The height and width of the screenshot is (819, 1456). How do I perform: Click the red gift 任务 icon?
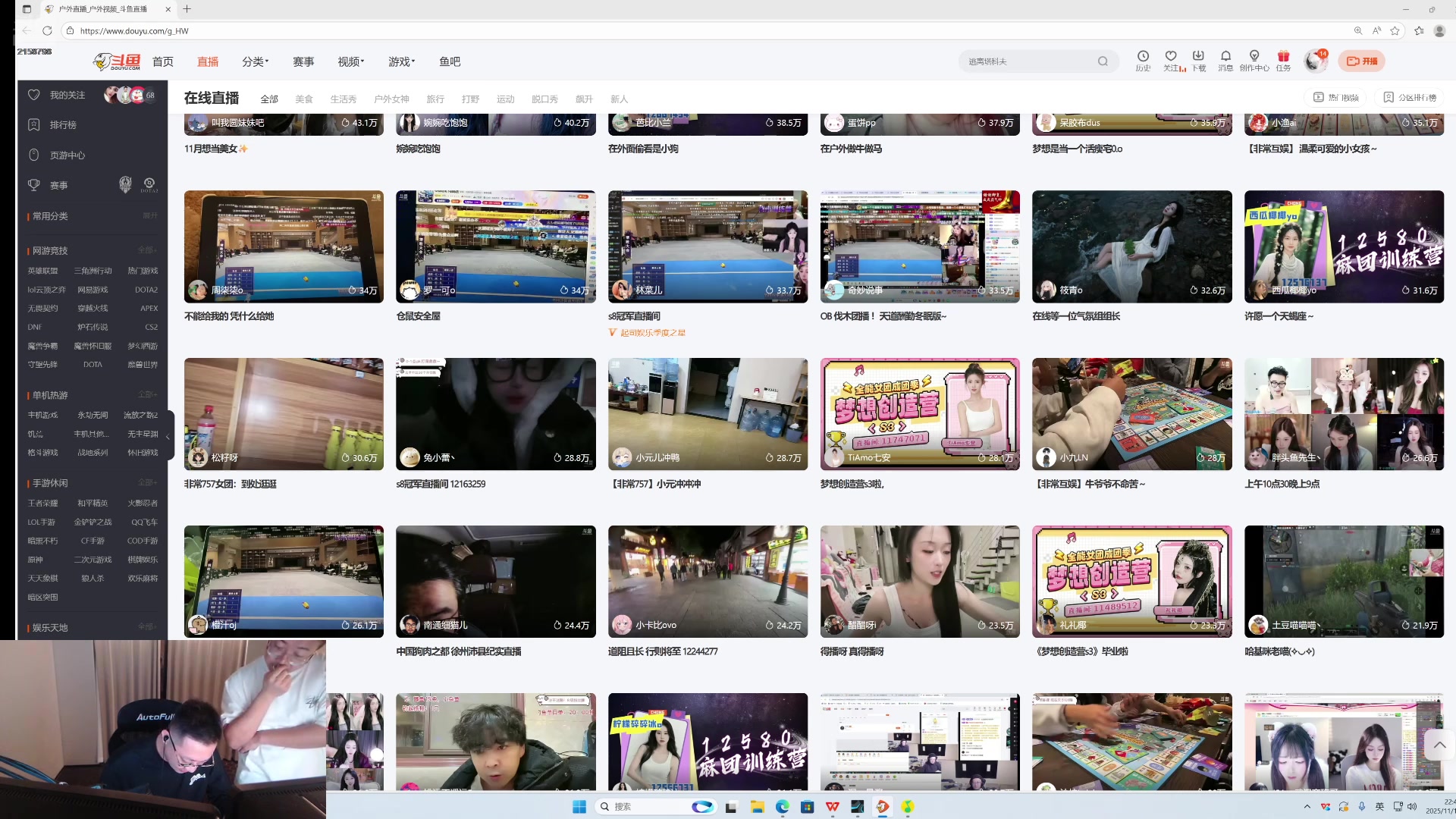(1283, 57)
